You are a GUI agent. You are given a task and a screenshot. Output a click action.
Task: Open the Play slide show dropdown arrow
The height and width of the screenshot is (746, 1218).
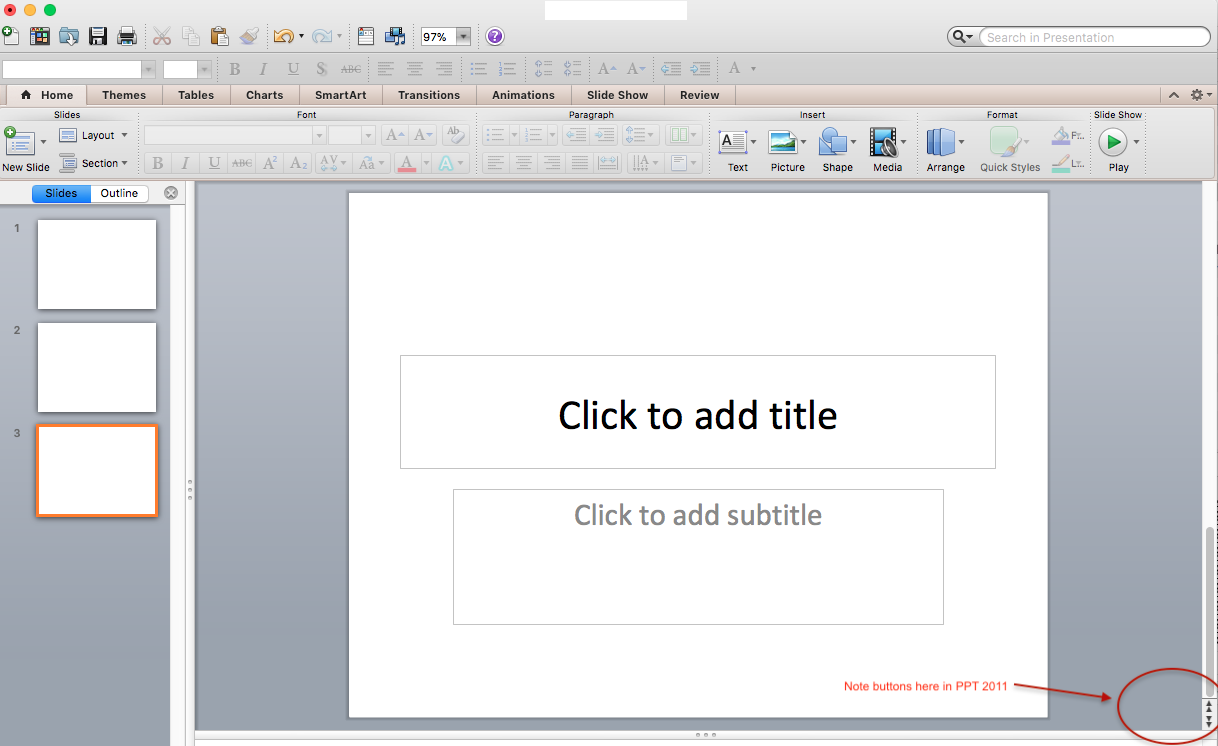tap(1136, 142)
